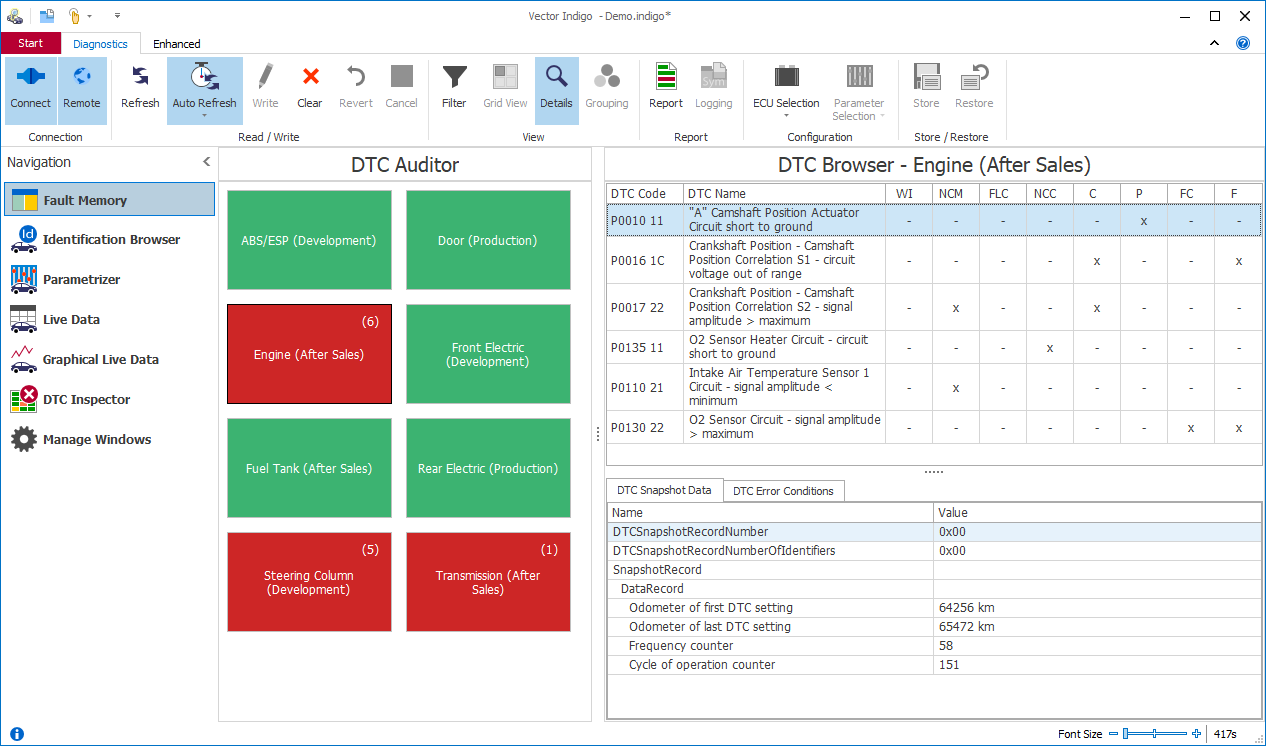Sort by DTC Name column header
This screenshot has height=746, width=1266.
pyautogui.click(x=785, y=193)
